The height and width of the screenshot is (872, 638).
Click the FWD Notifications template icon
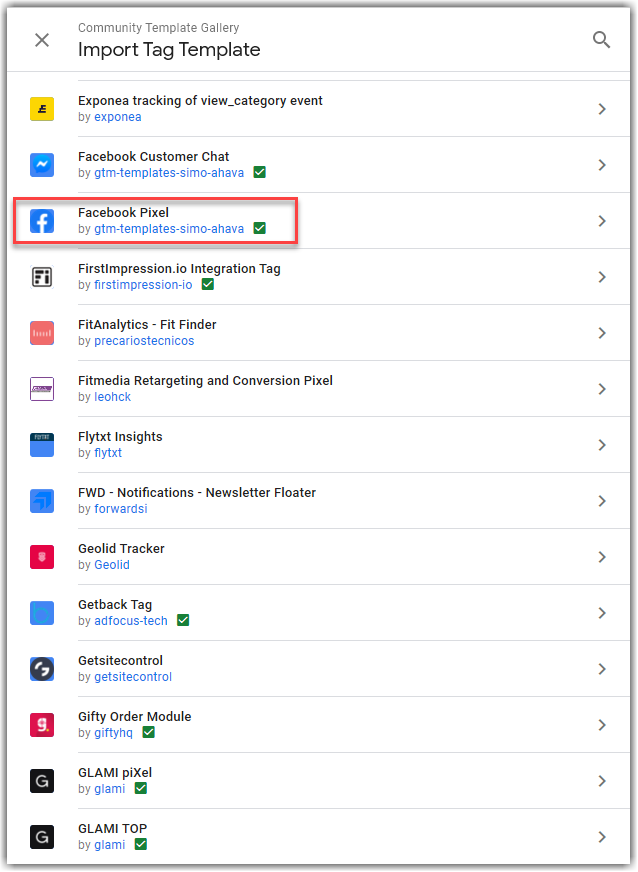[x=42, y=501]
